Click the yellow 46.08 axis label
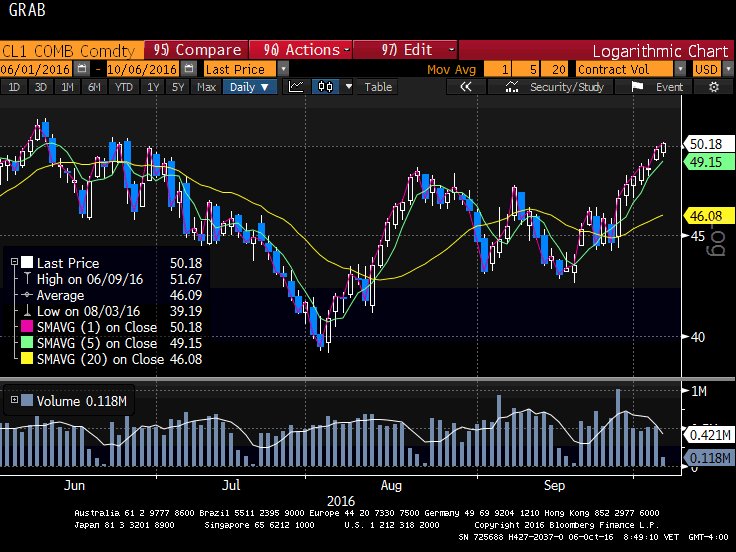736x552 pixels. coord(708,216)
